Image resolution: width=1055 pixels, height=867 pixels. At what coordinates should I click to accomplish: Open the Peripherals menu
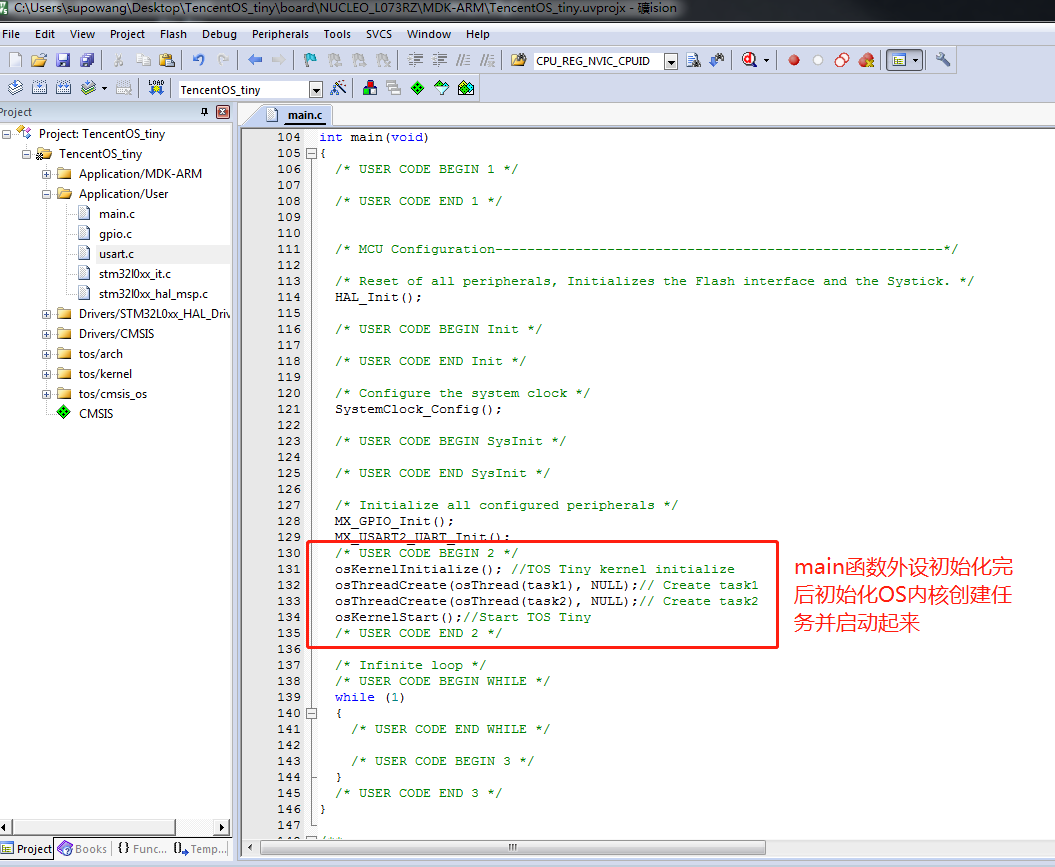[x=280, y=34]
